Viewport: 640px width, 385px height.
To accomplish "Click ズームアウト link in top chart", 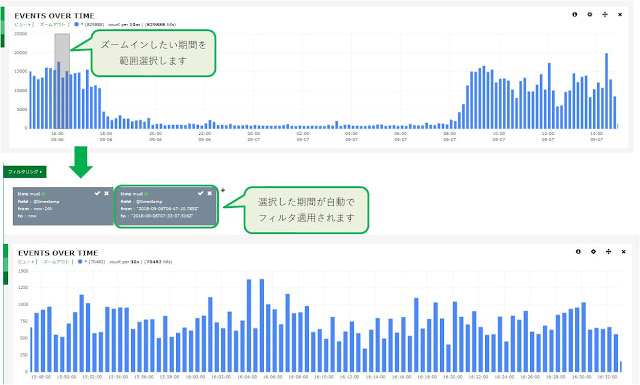I will (52, 24).
